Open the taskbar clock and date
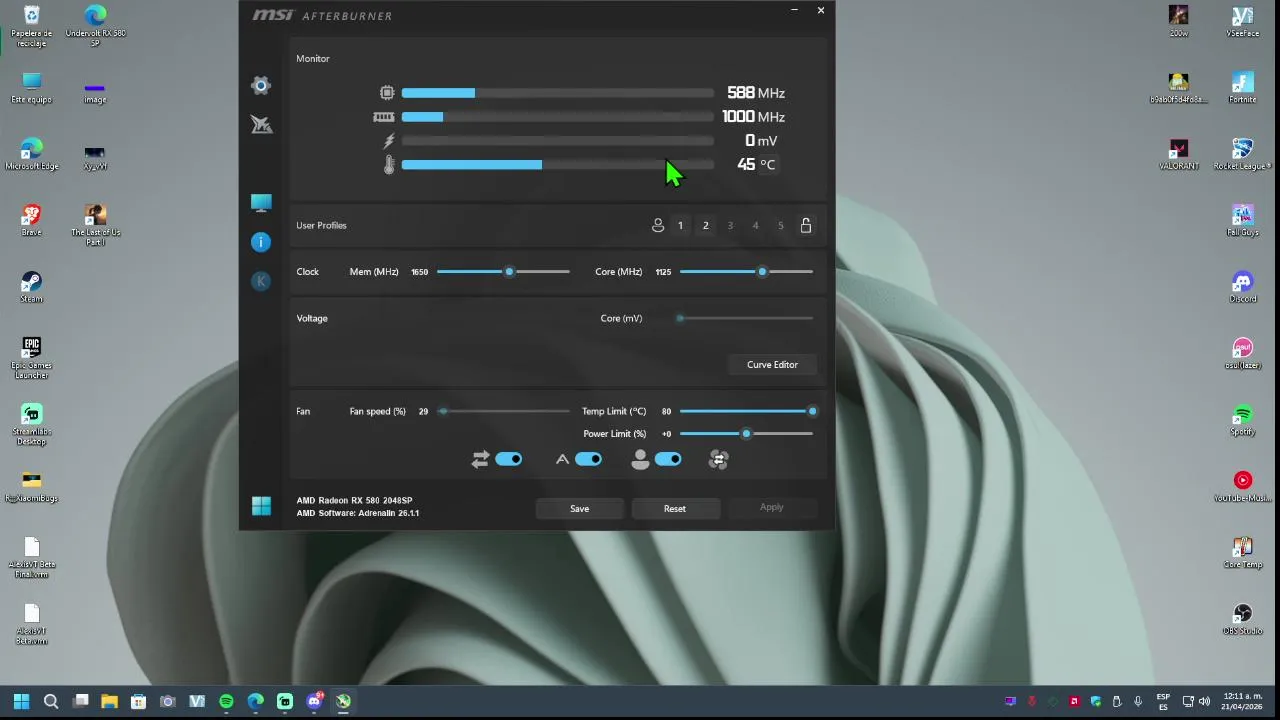The image size is (1280, 720). (1242, 701)
